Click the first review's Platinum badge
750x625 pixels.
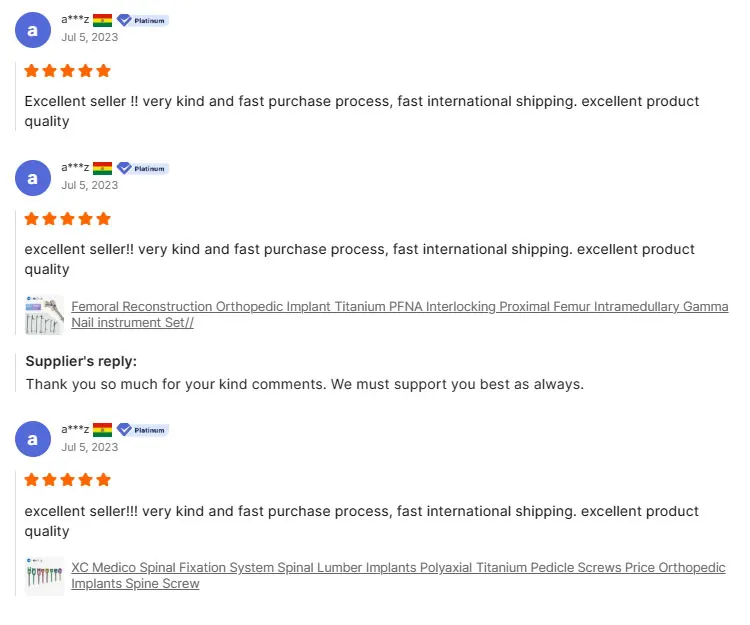click(142, 20)
